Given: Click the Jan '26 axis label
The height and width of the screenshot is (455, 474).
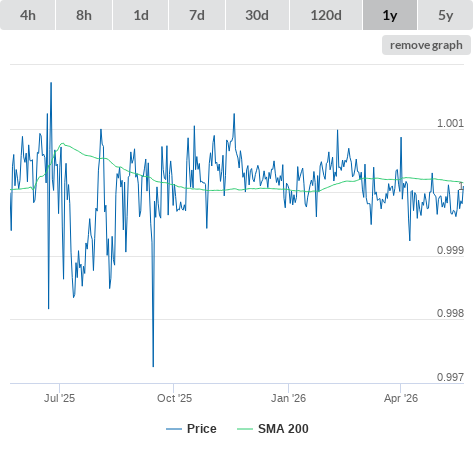Looking at the screenshot, I should (288, 398).
